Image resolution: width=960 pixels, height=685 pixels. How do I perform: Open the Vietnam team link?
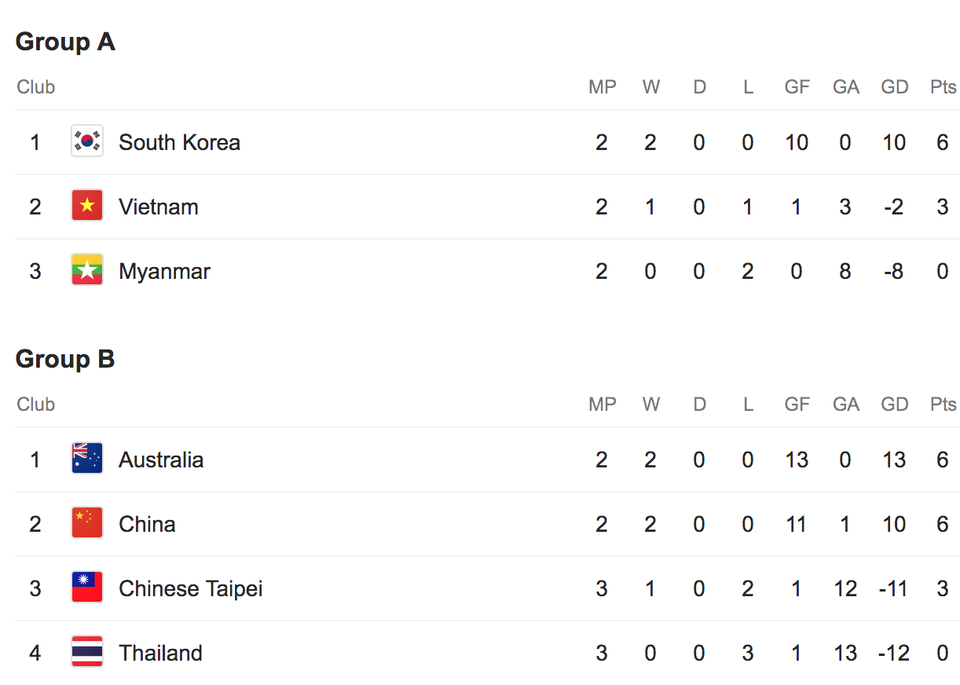159,207
